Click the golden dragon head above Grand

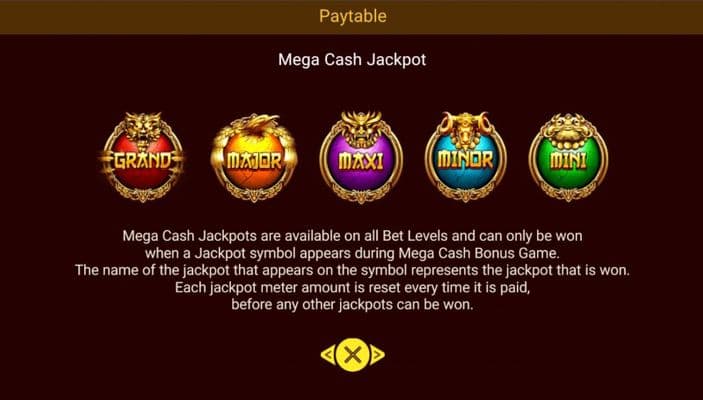pos(143,127)
